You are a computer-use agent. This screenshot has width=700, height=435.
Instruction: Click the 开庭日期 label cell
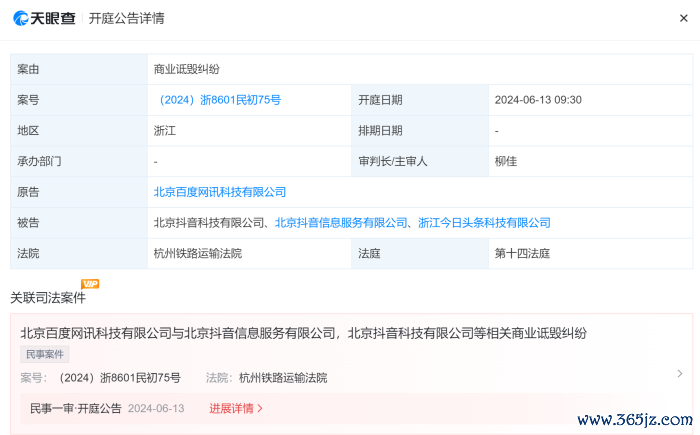pos(420,100)
